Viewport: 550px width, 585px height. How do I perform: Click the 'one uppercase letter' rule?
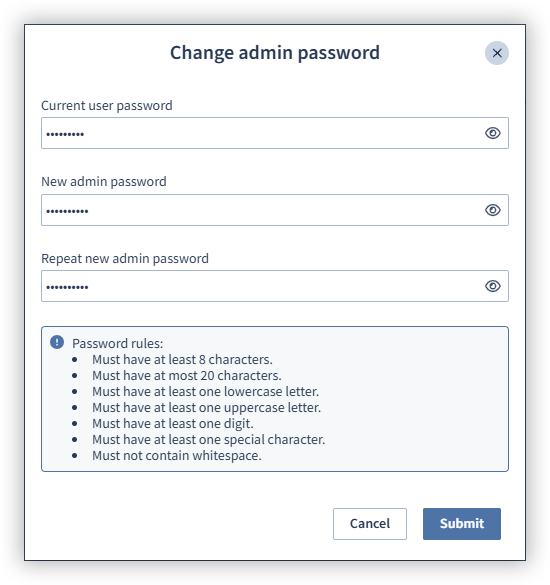click(x=206, y=407)
